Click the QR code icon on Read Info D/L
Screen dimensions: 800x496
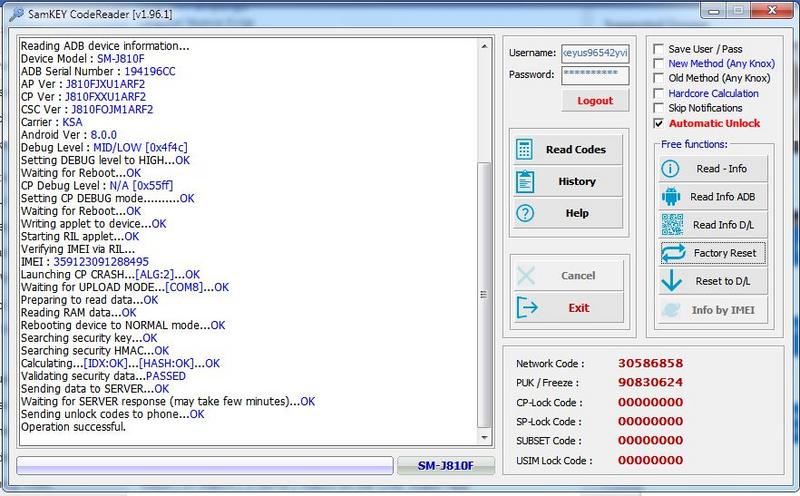coord(672,225)
